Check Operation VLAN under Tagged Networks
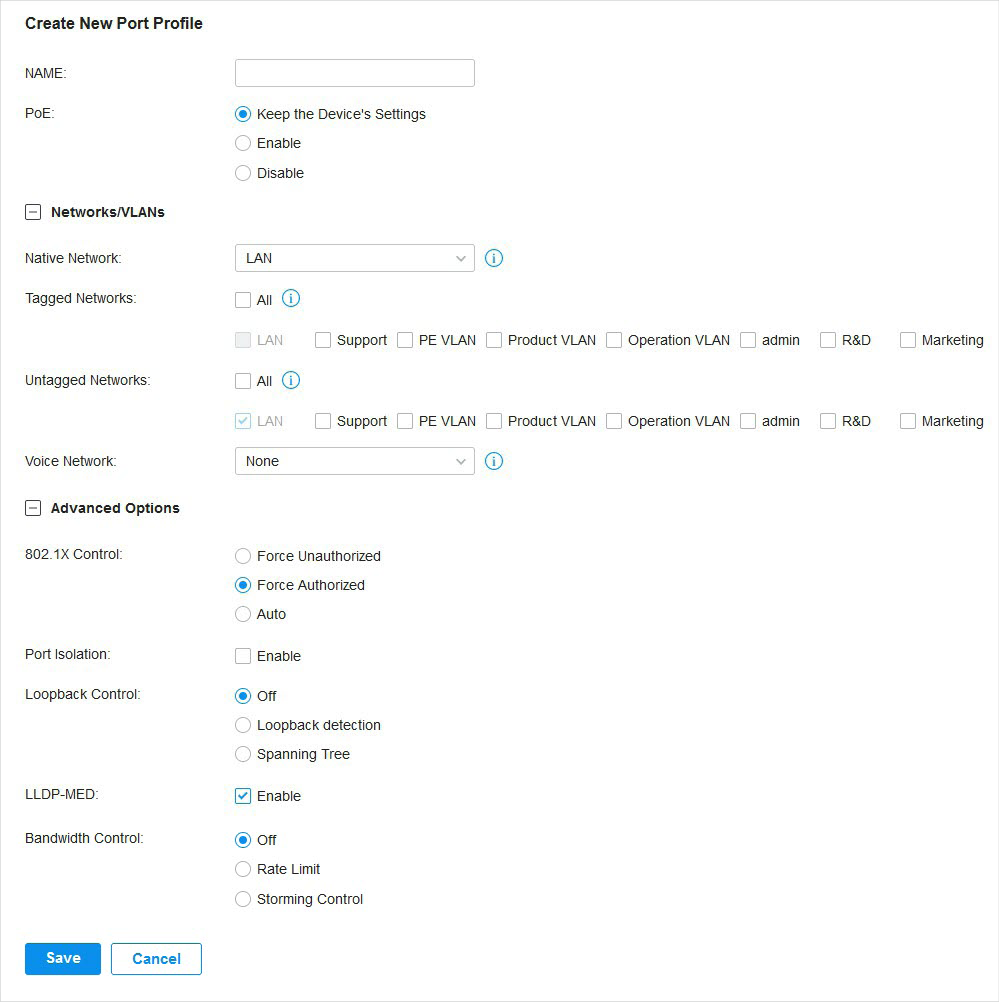 tap(614, 340)
